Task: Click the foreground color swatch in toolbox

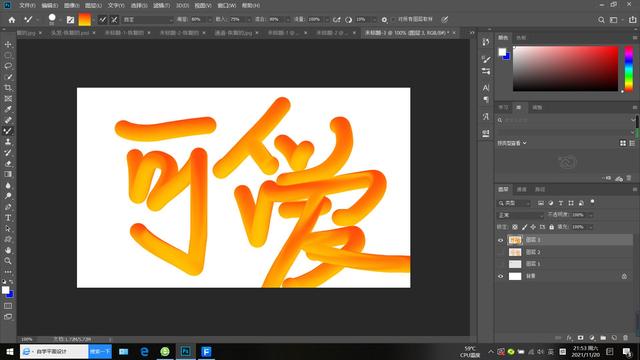Action: click(5, 290)
